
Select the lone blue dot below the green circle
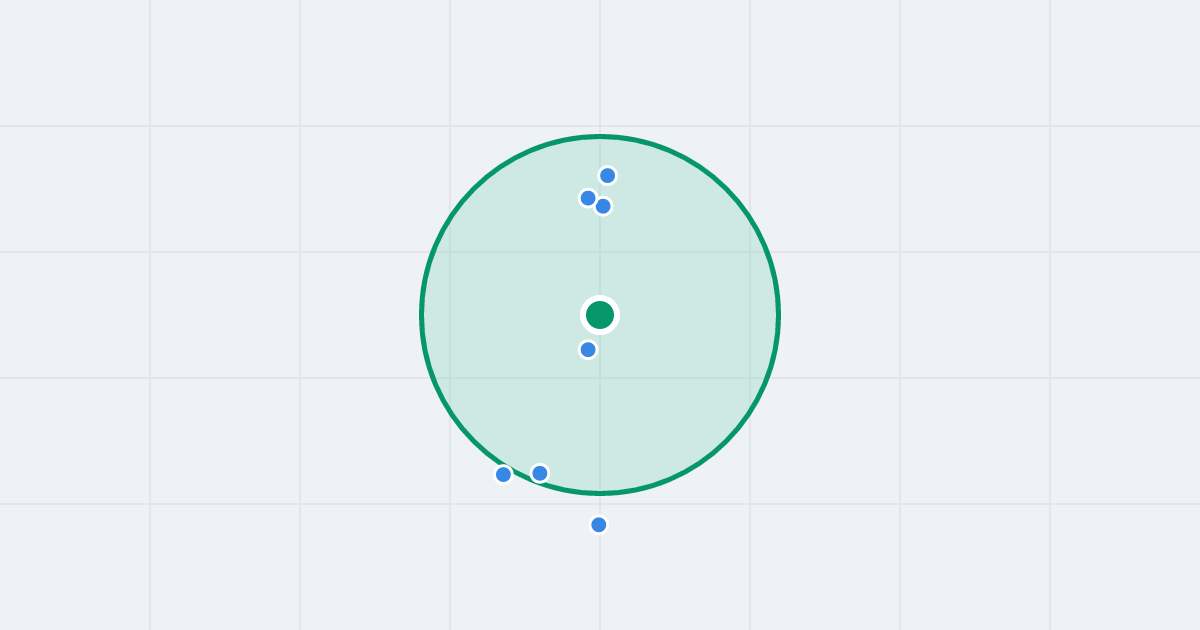click(598, 524)
